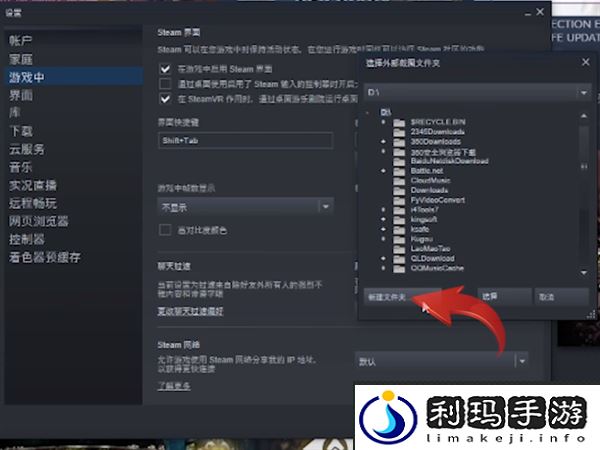Open the 了解更多 link
Image resolution: width=600 pixels, height=450 pixels.
point(174,386)
